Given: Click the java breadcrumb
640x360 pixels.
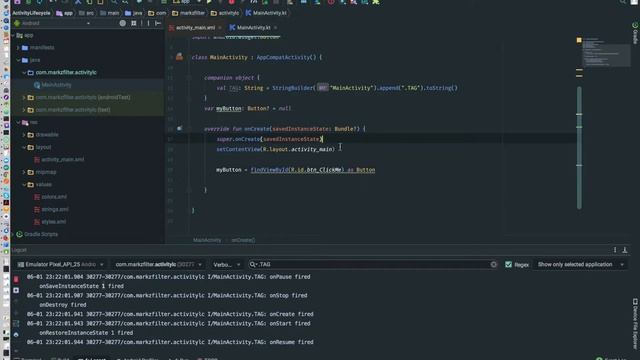Looking at the screenshot, I should pyautogui.click(x=134, y=13).
